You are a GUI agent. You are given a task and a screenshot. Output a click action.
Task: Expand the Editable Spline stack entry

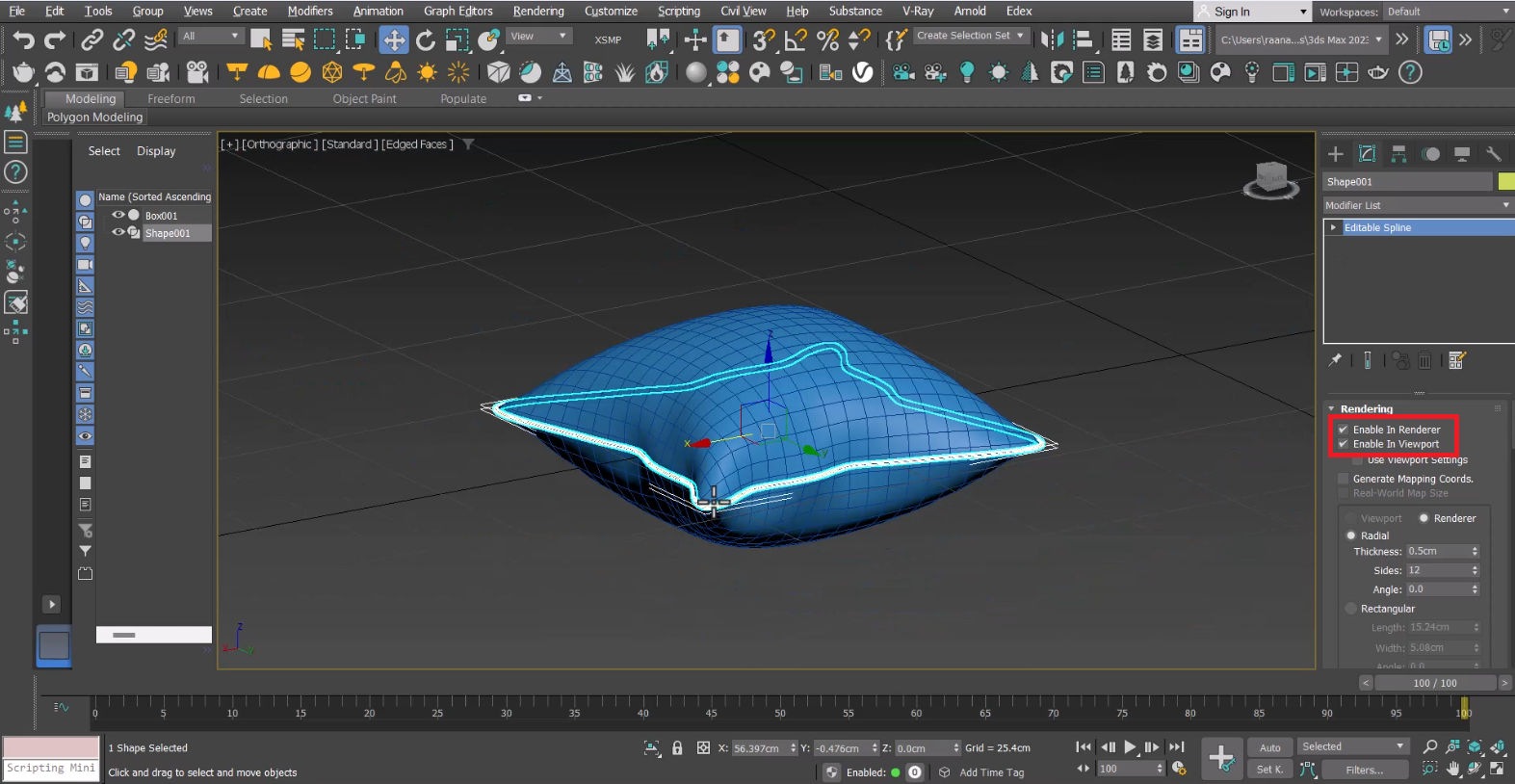[x=1333, y=228]
